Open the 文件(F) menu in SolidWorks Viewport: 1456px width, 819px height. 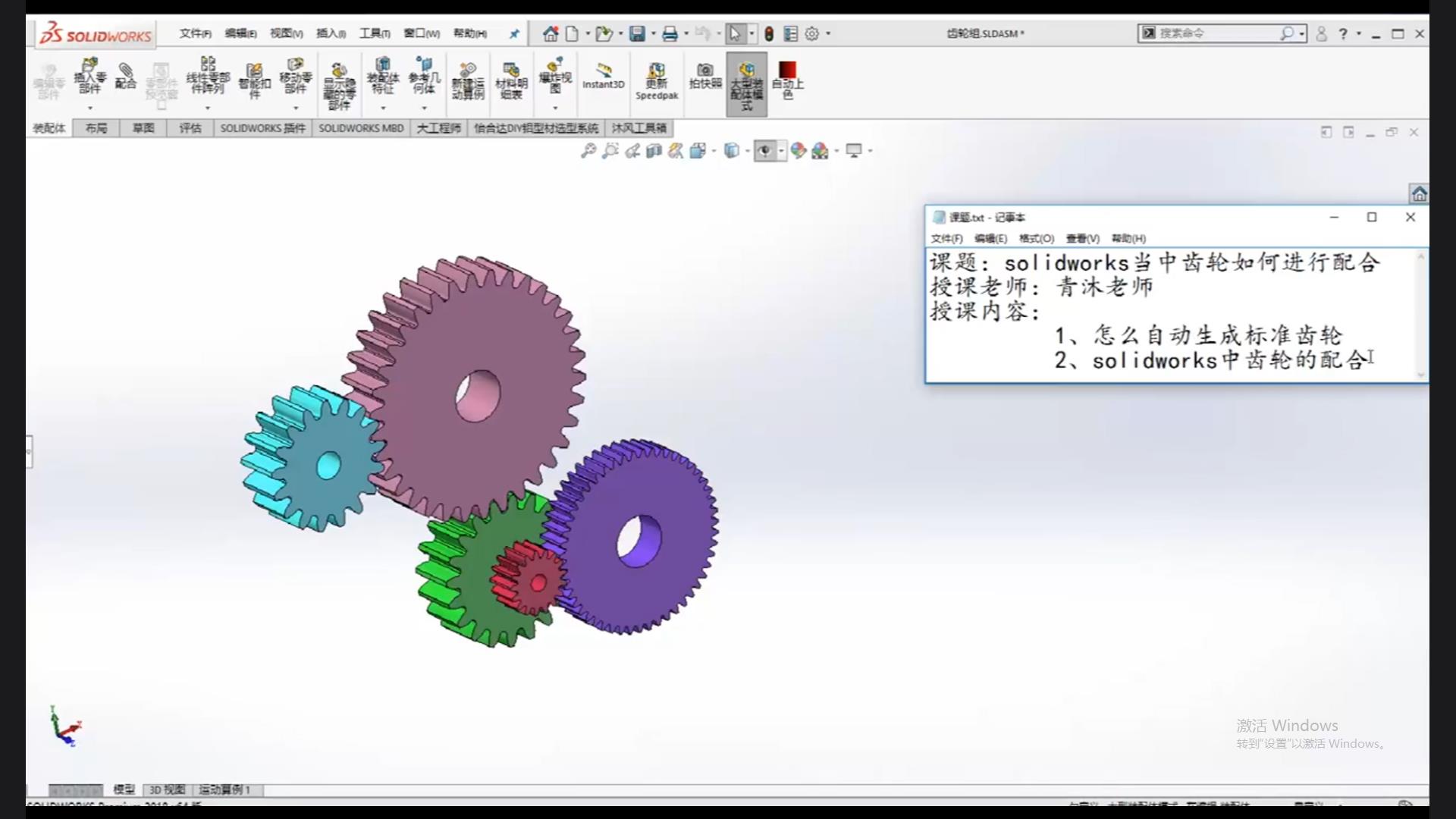[196, 33]
